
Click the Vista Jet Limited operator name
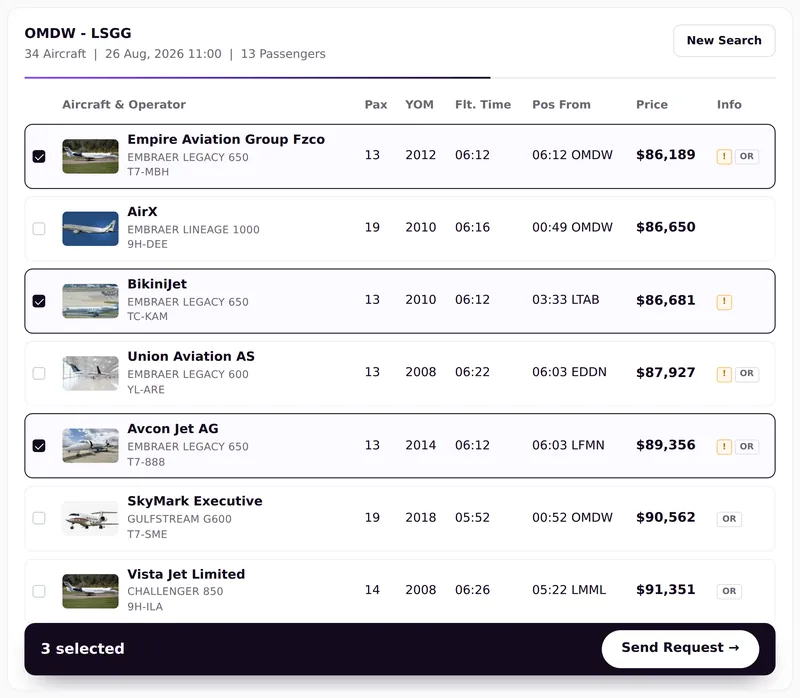click(186, 574)
